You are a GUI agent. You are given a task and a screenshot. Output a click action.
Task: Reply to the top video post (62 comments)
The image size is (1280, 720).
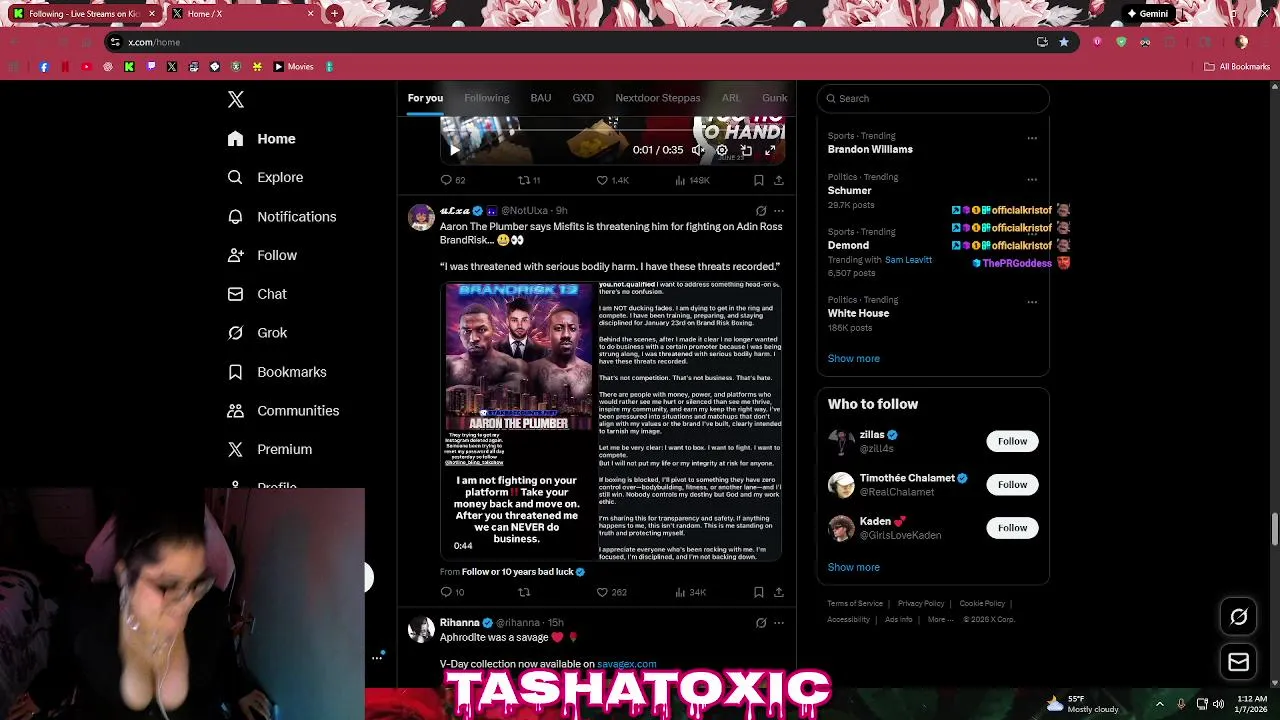pyautogui.click(x=453, y=180)
